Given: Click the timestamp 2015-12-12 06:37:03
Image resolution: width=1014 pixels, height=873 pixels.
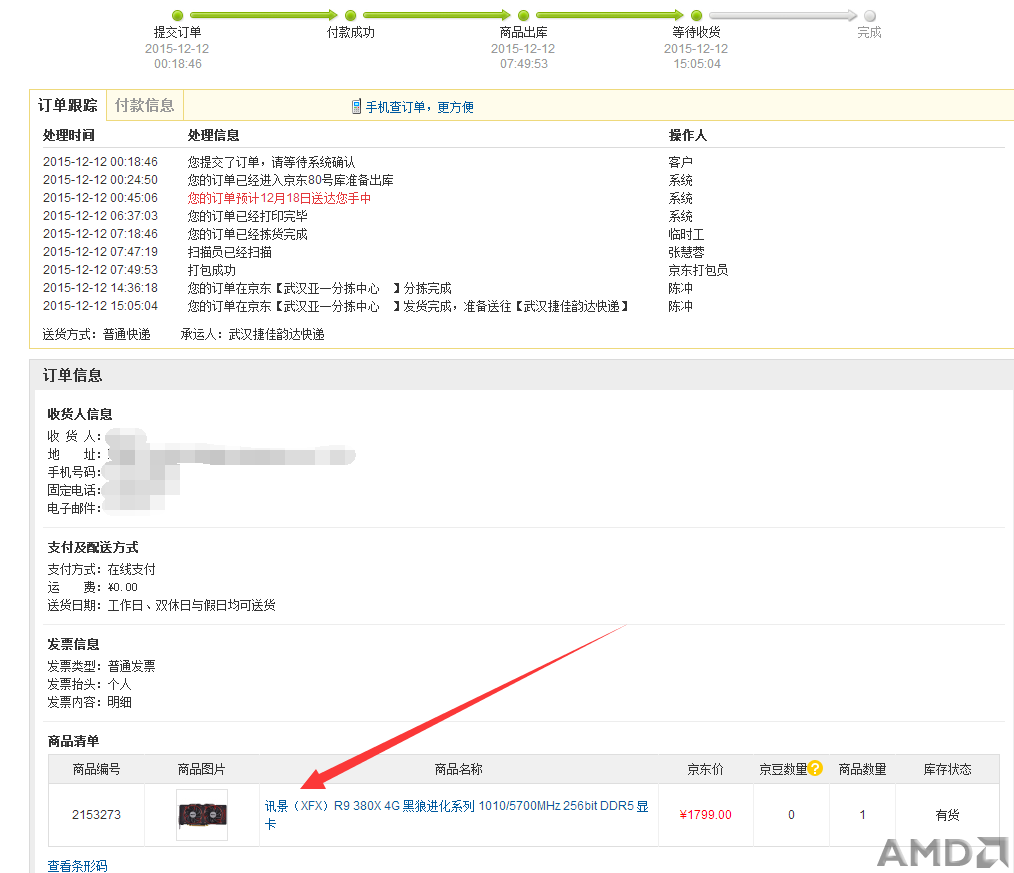Looking at the screenshot, I should [100, 216].
